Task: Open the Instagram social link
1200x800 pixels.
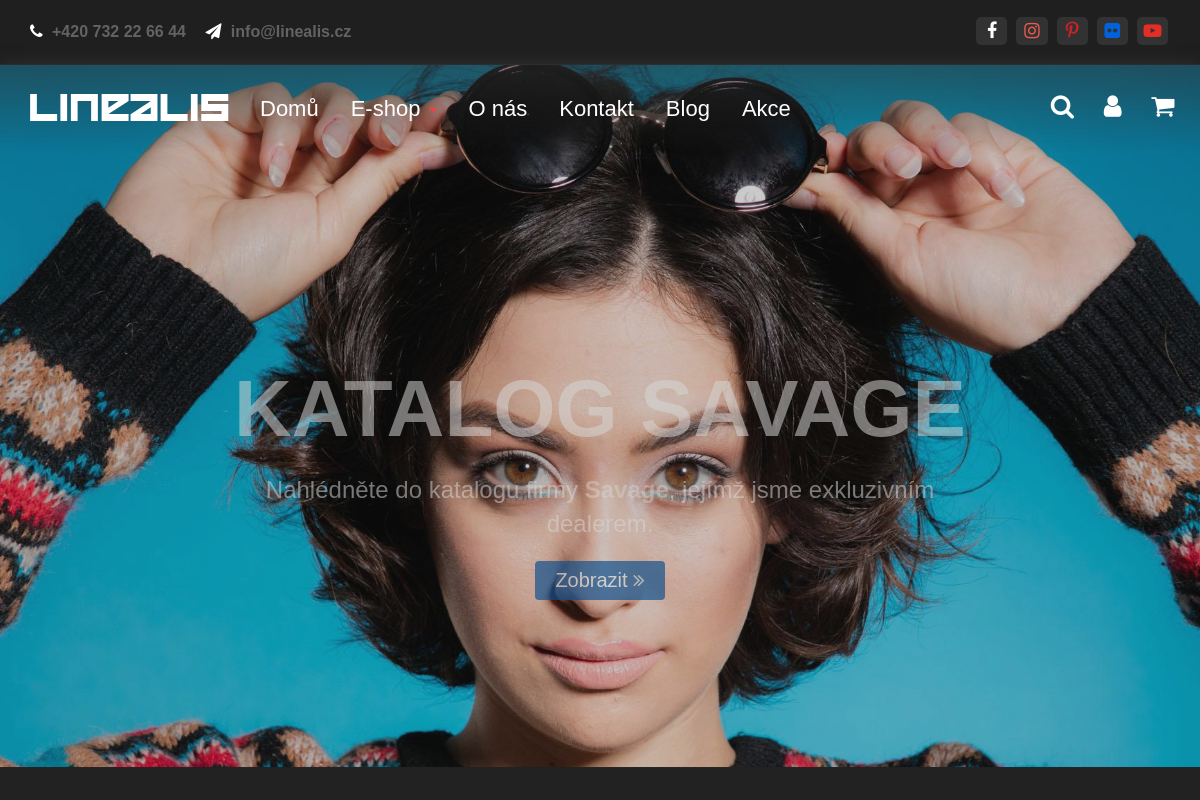Action: click(1032, 31)
